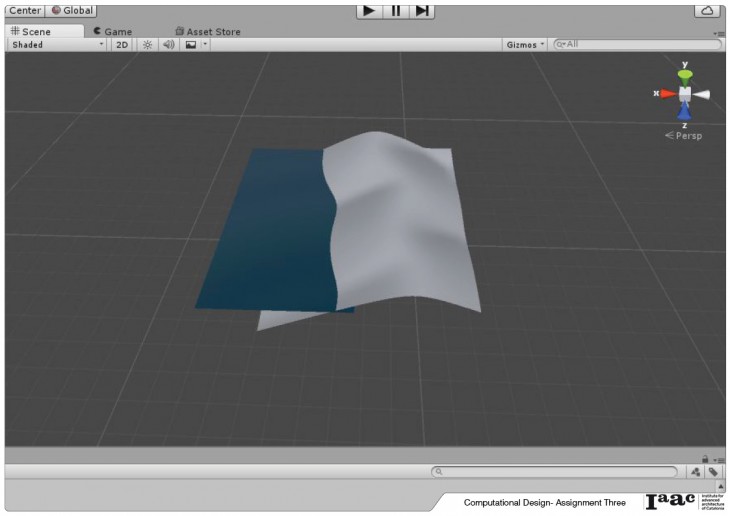Screen dimensions: 730x516
Task: Click the blue Z axis cone
Action: click(x=684, y=111)
